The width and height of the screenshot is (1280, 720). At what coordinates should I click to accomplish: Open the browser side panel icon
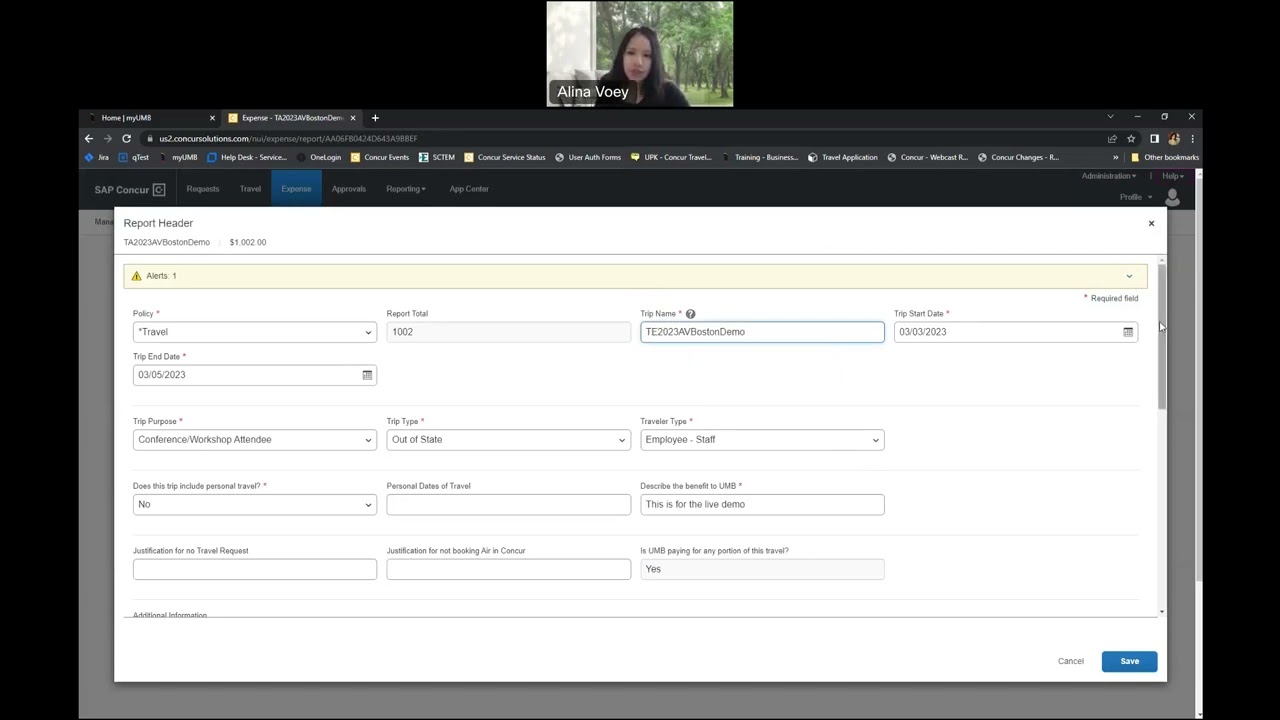tap(1154, 139)
